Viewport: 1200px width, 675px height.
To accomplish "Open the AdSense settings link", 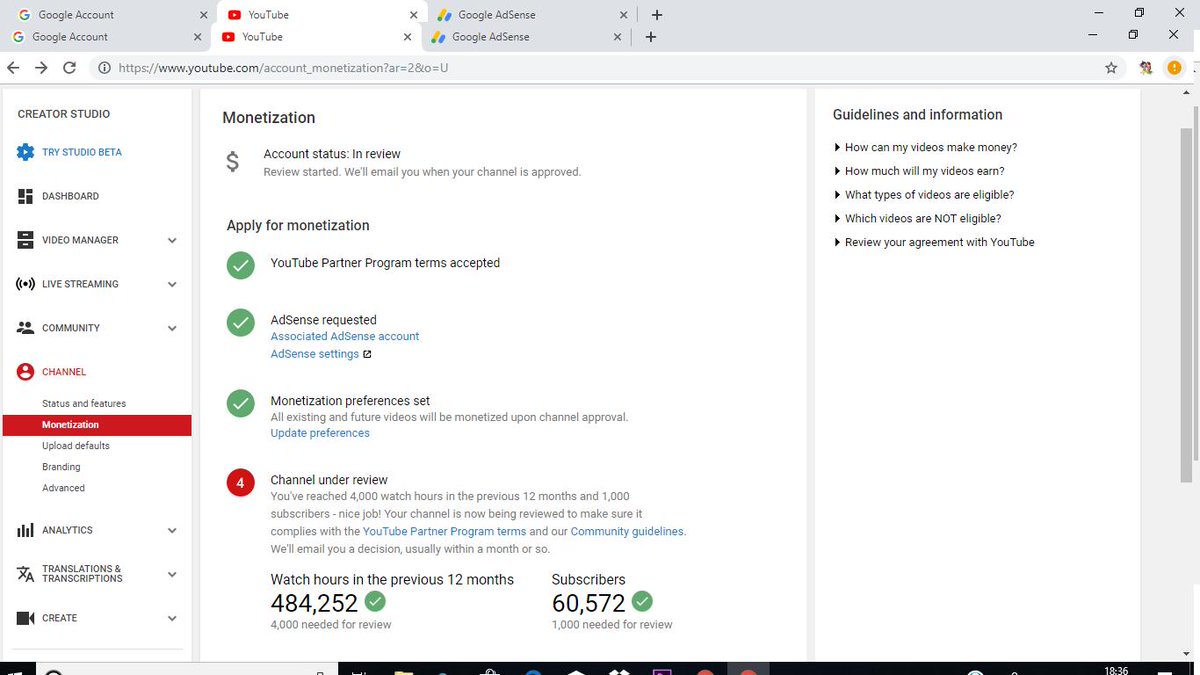I will pyautogui.click(x=315, y=354).
